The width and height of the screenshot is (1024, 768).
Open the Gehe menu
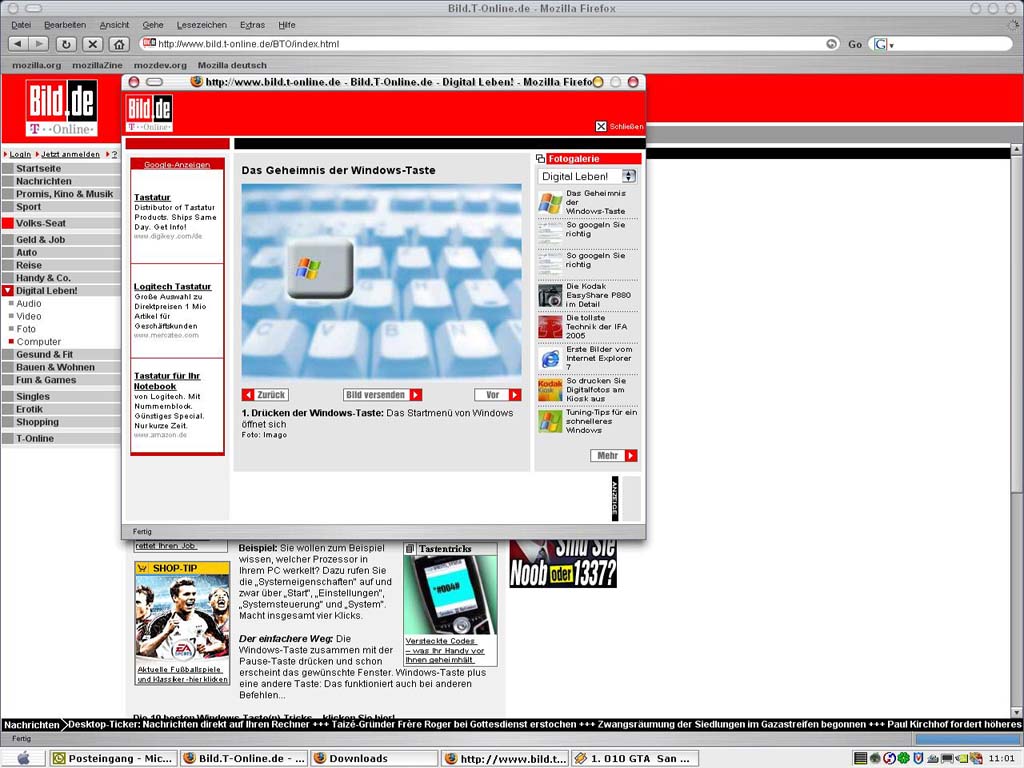click(153, 25)
